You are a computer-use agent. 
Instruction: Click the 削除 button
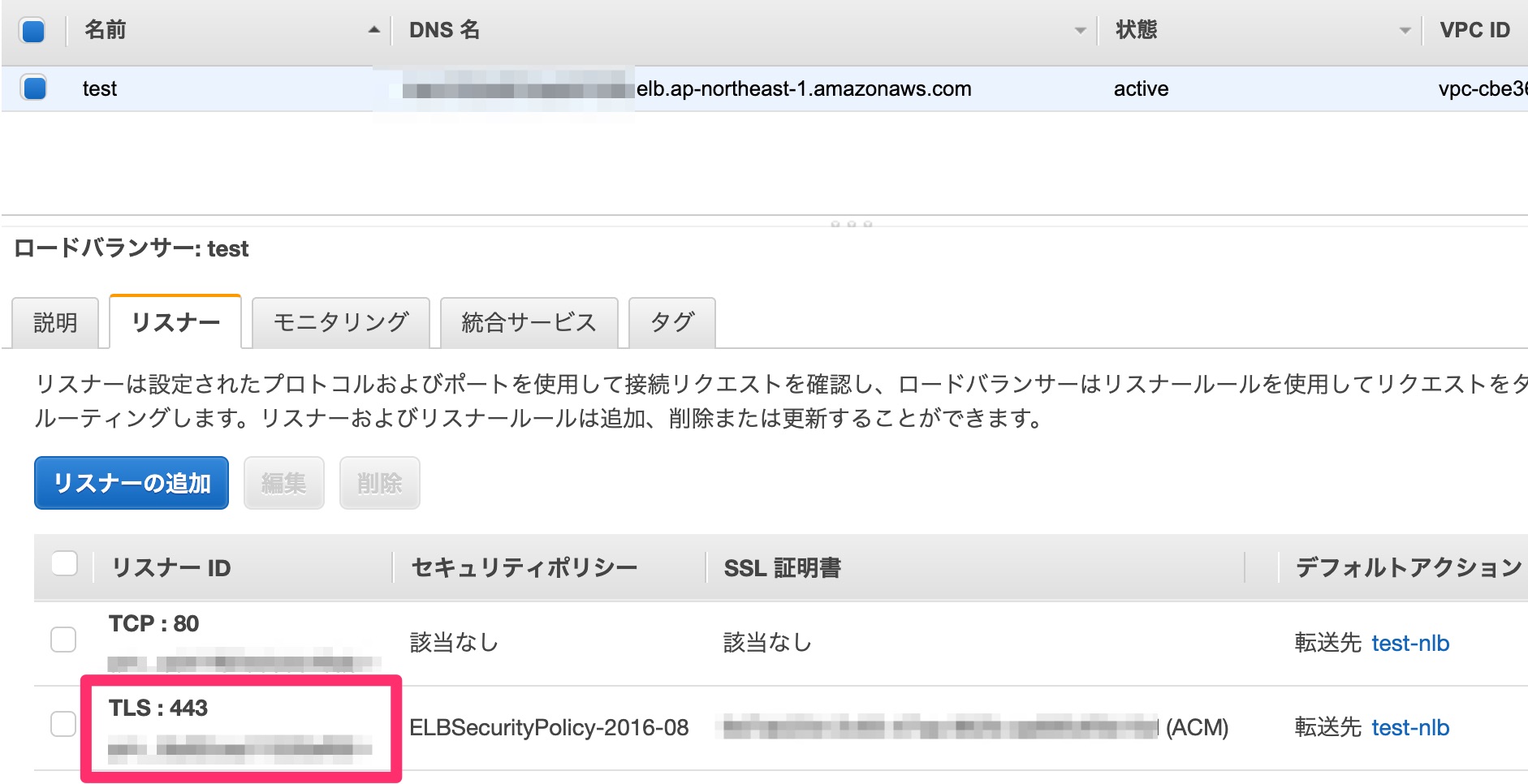pyautogui.click(x=378, y=483)
